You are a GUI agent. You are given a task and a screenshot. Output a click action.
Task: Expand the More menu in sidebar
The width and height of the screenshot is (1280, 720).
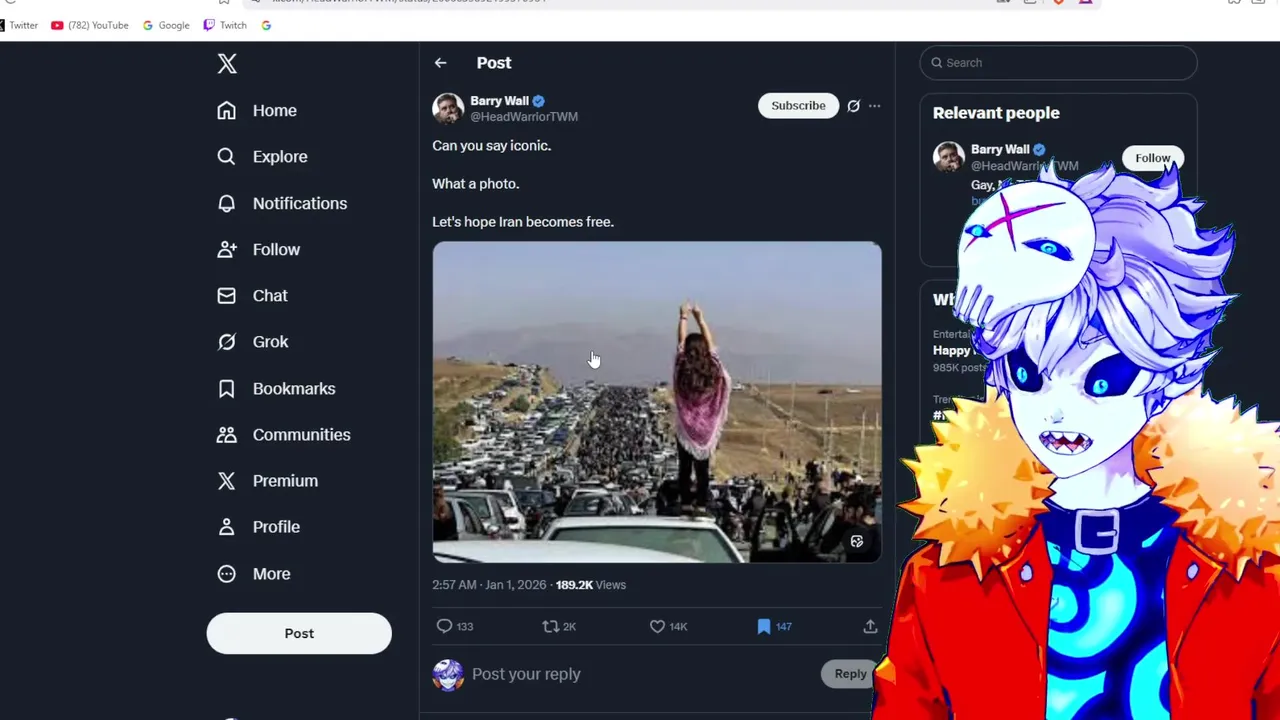click(254, 573)
